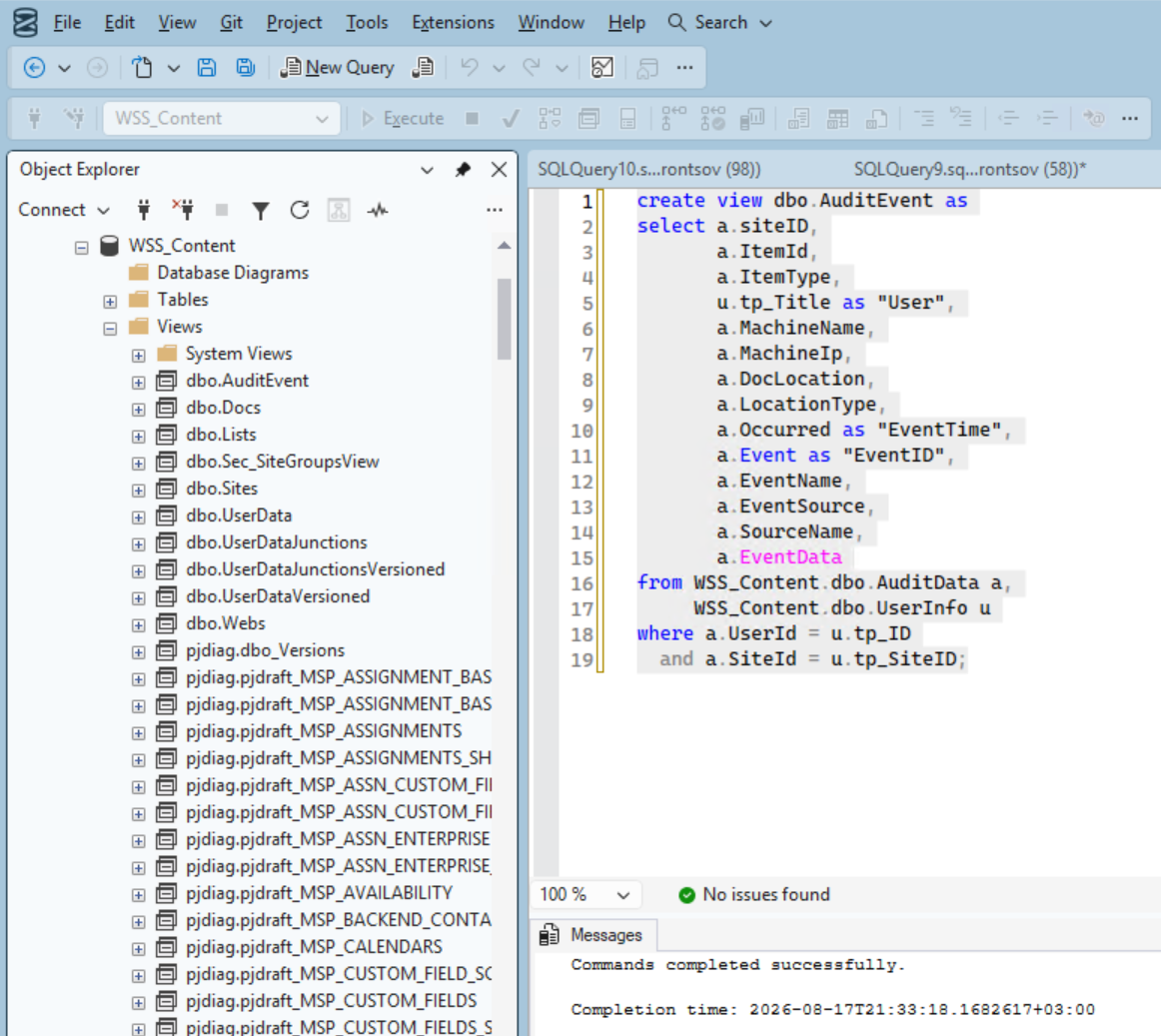Click line 16 'from WSS_Content.dbo.AuditData a,'

click(x=824, y=582)
